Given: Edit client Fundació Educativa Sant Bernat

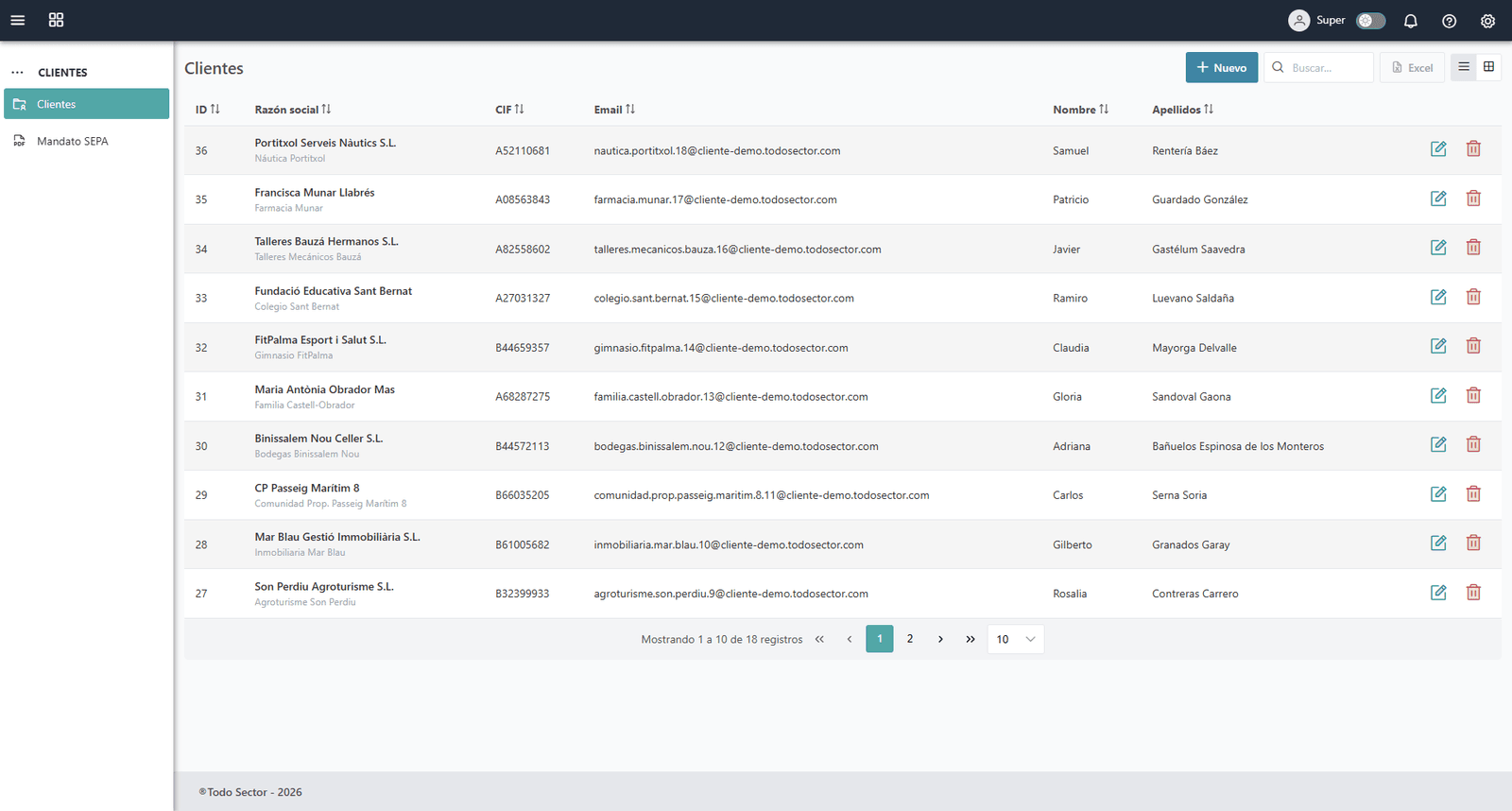Looking at the screenshot, I should 1438,297.
